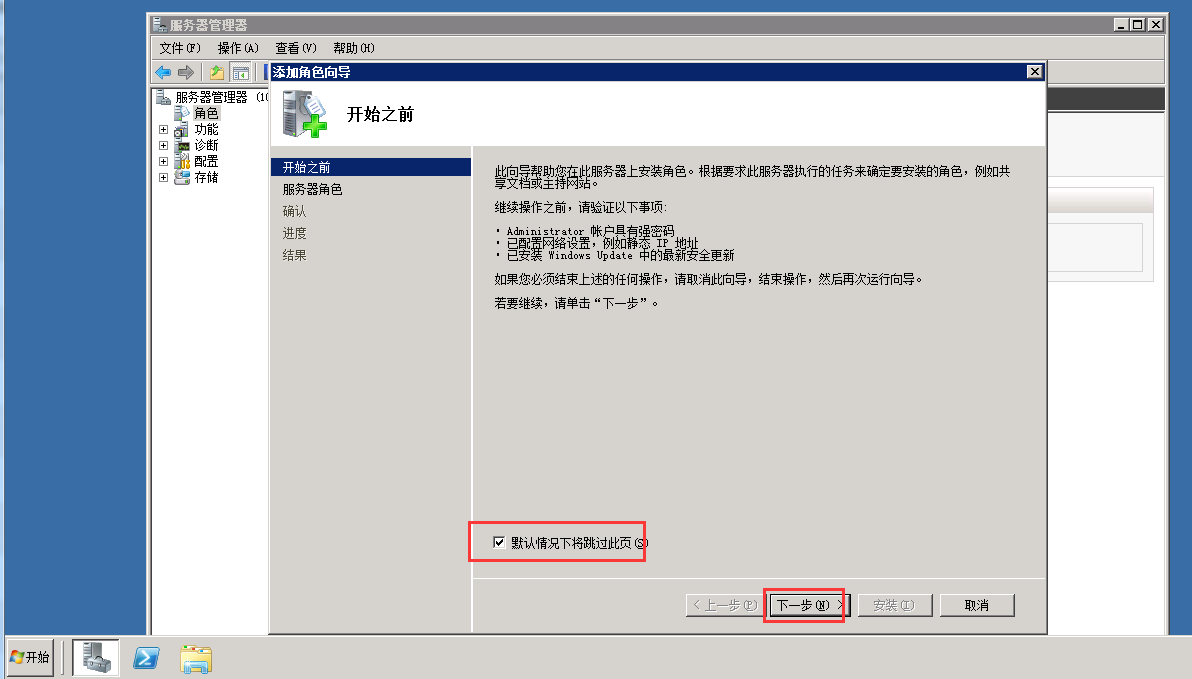Select 角色 node in the tree
The image size is (1192, 679).
[x=205, y=113]
